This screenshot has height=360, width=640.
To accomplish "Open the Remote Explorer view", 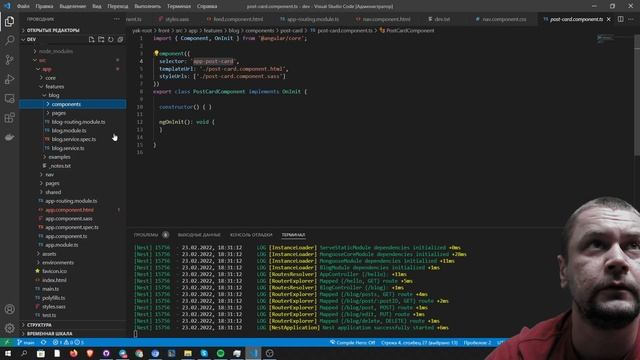I will click(9, 98).
